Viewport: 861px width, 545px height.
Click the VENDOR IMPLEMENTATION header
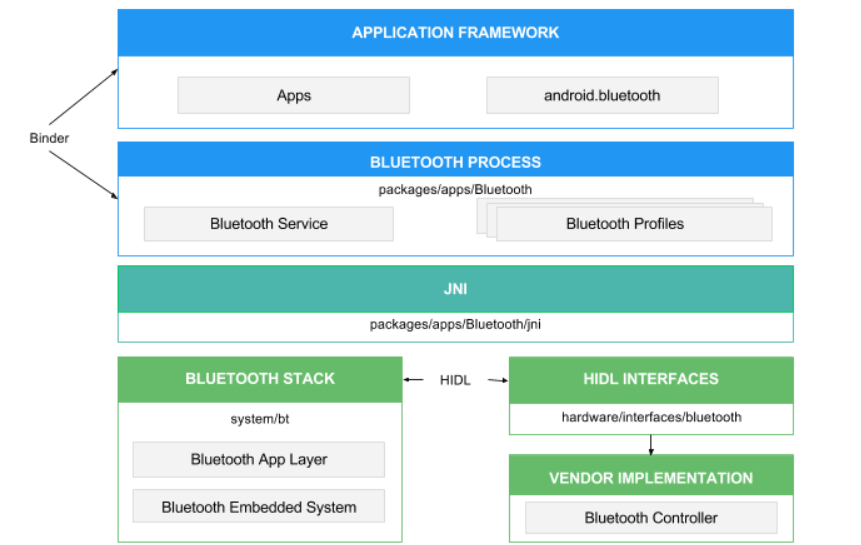(651, 475)
